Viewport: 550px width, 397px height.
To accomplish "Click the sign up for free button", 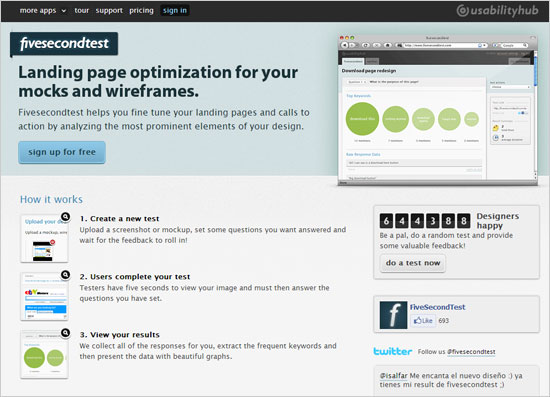I will click(62, 152).
